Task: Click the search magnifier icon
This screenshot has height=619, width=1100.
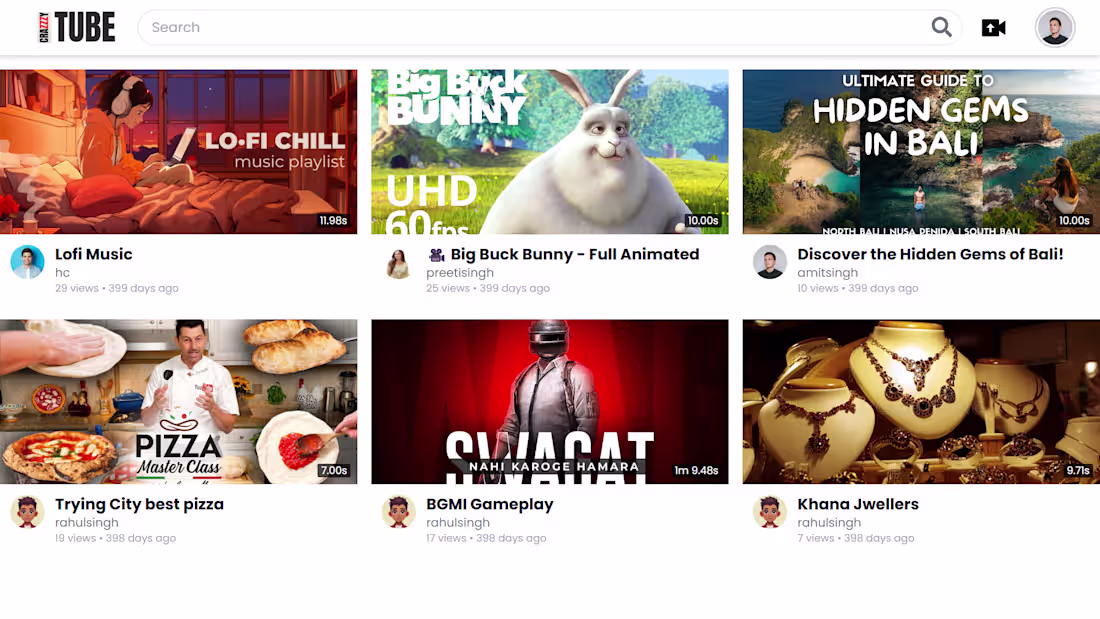Action: point(941,27)
